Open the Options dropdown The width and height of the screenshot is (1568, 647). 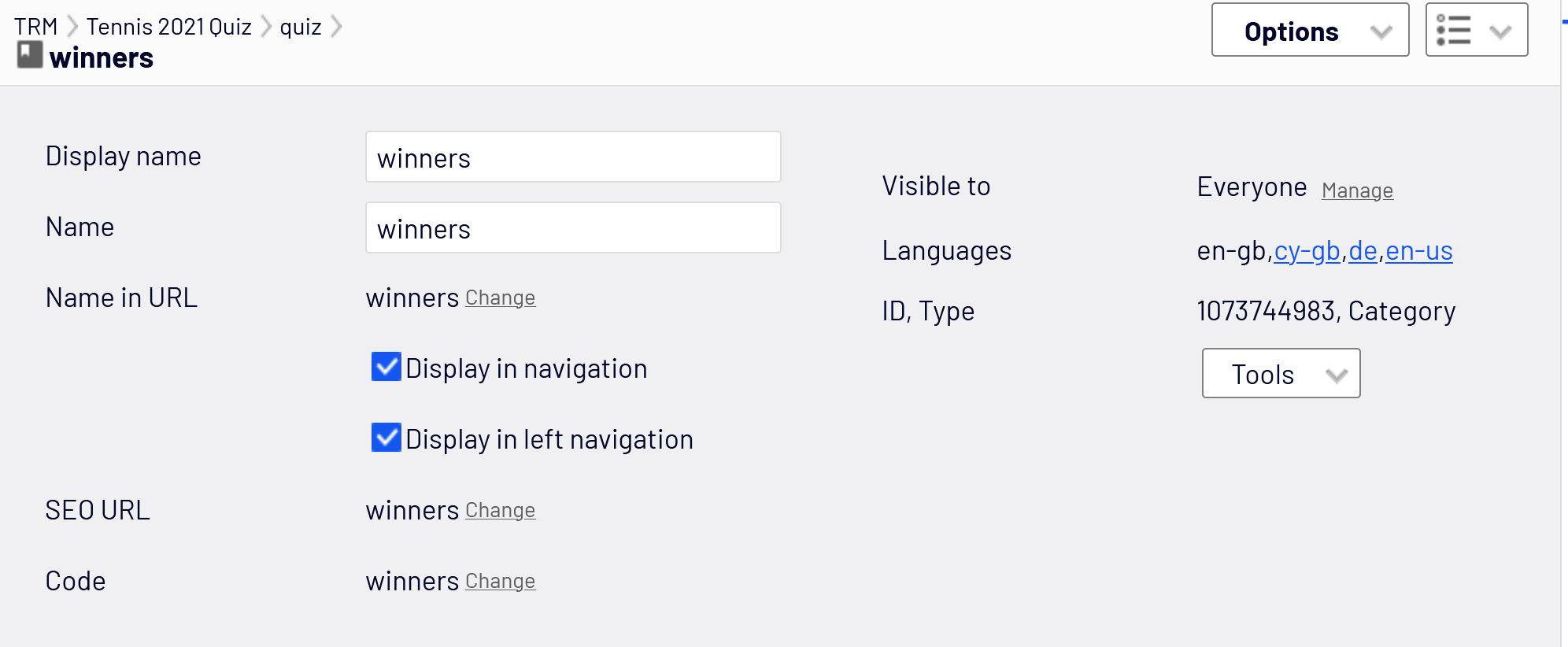pyautogui.click(x=1310, y=31)
